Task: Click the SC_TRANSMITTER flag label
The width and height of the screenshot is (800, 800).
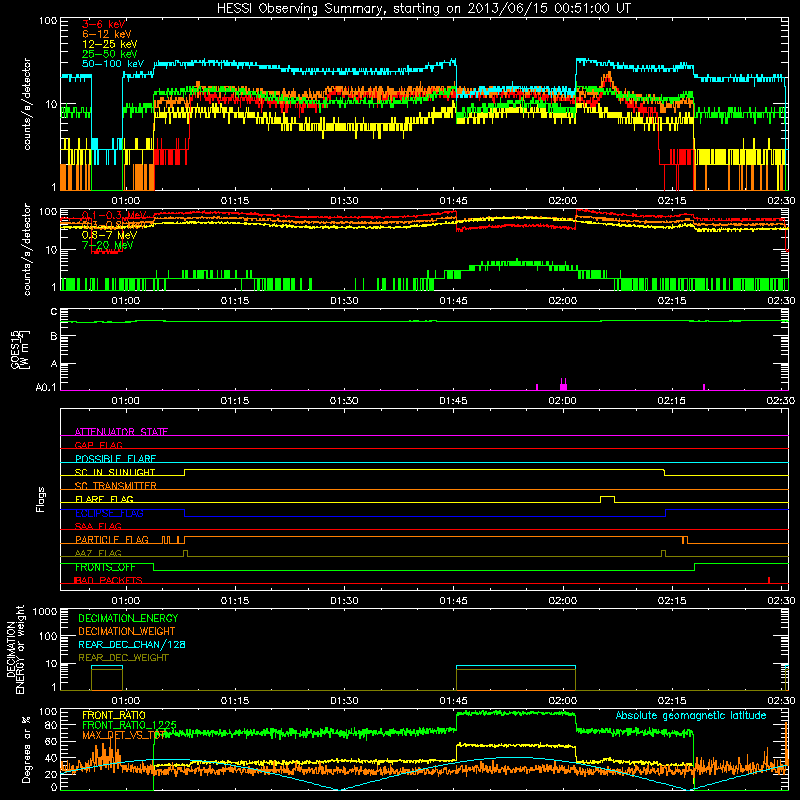Action: [x=115, y=485]
